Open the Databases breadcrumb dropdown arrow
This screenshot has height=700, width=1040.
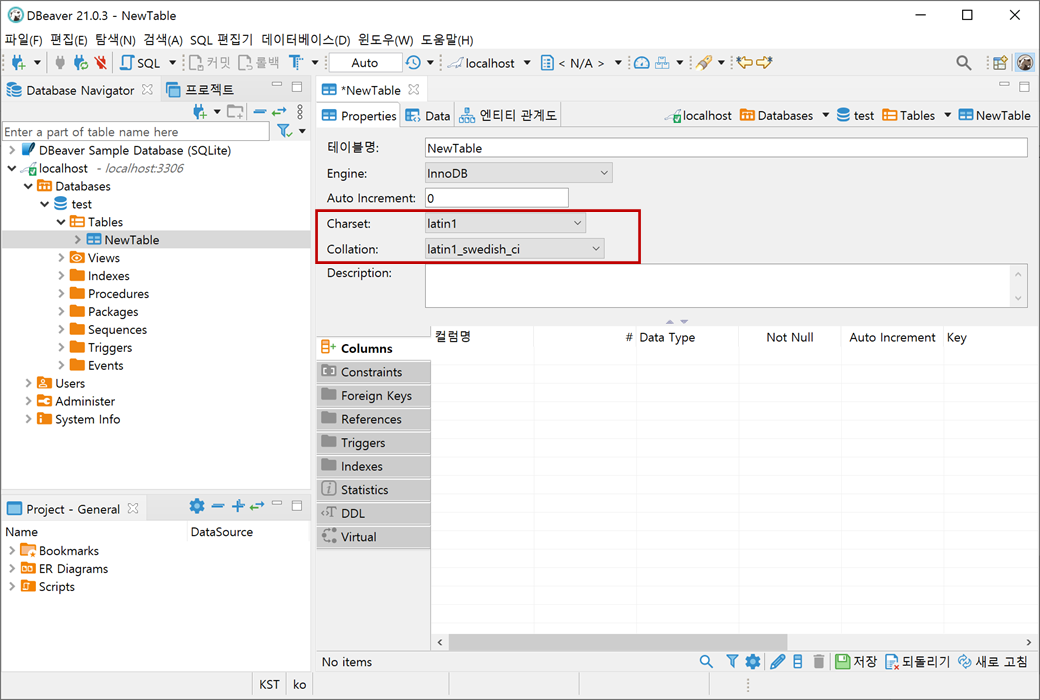(826, 115)
